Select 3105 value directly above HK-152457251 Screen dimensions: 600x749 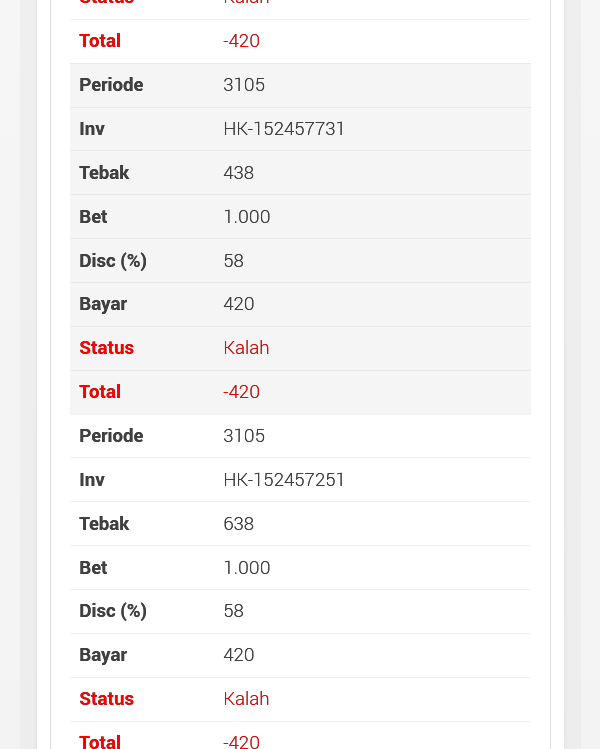[x=244, y=436]
